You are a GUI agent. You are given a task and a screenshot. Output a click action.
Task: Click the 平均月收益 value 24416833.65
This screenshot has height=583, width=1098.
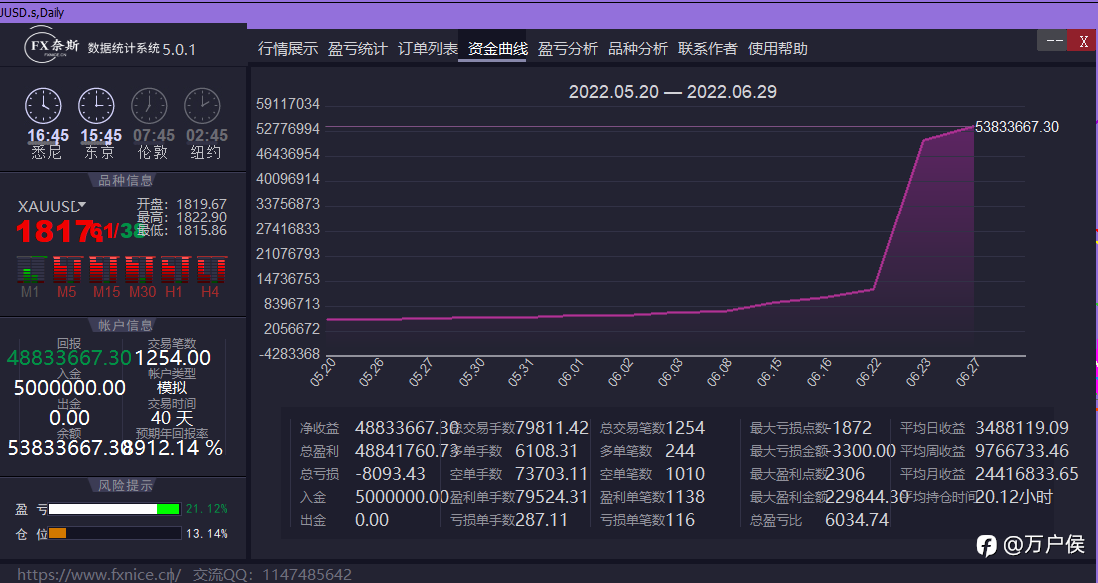1027,474
